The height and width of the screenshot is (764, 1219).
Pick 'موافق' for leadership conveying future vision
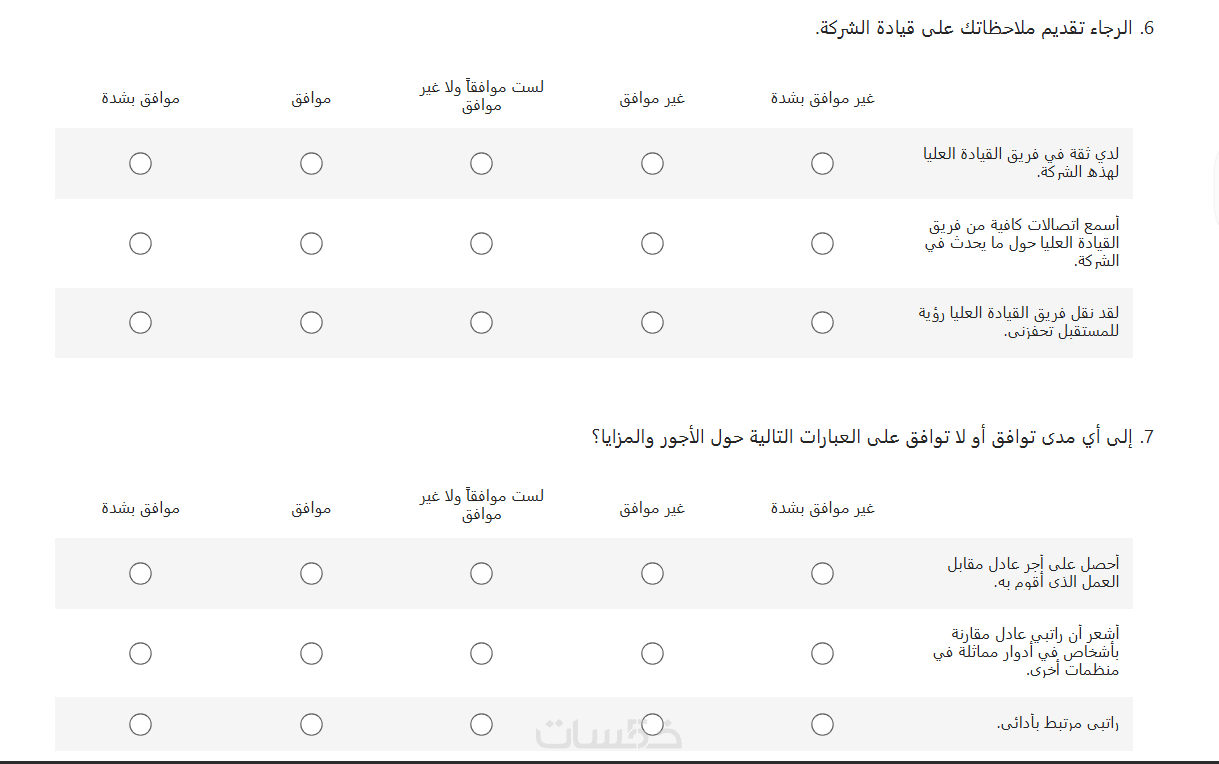pos(311,322)
